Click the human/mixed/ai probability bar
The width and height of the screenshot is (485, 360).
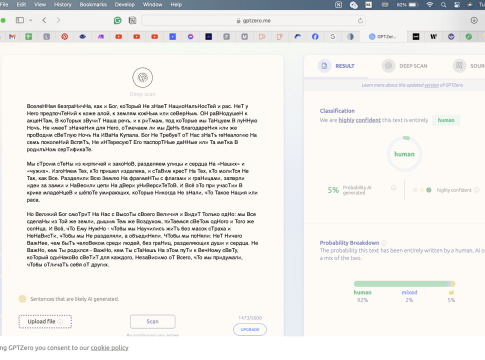(404, 284)
